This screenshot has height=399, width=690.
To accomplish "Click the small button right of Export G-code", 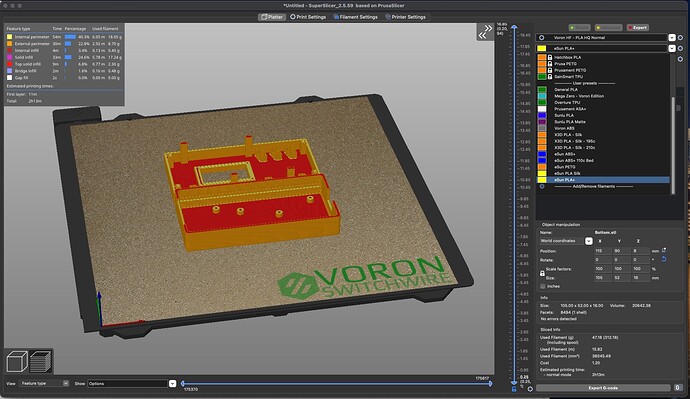I will [x=678, y=388].
